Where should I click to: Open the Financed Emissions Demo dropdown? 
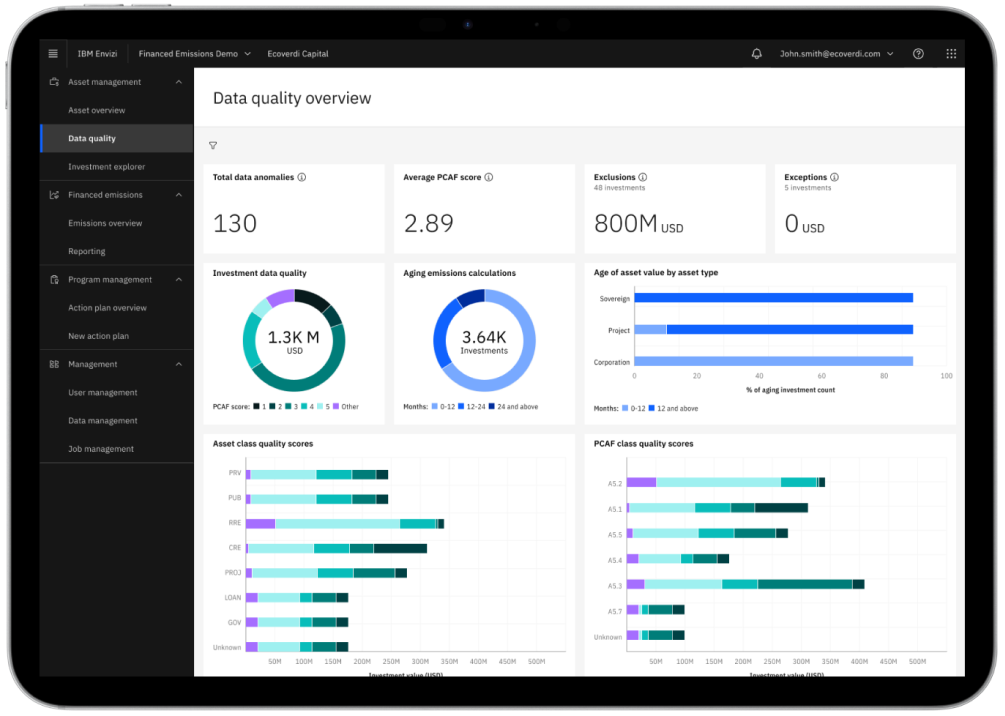tap(194, 54)
